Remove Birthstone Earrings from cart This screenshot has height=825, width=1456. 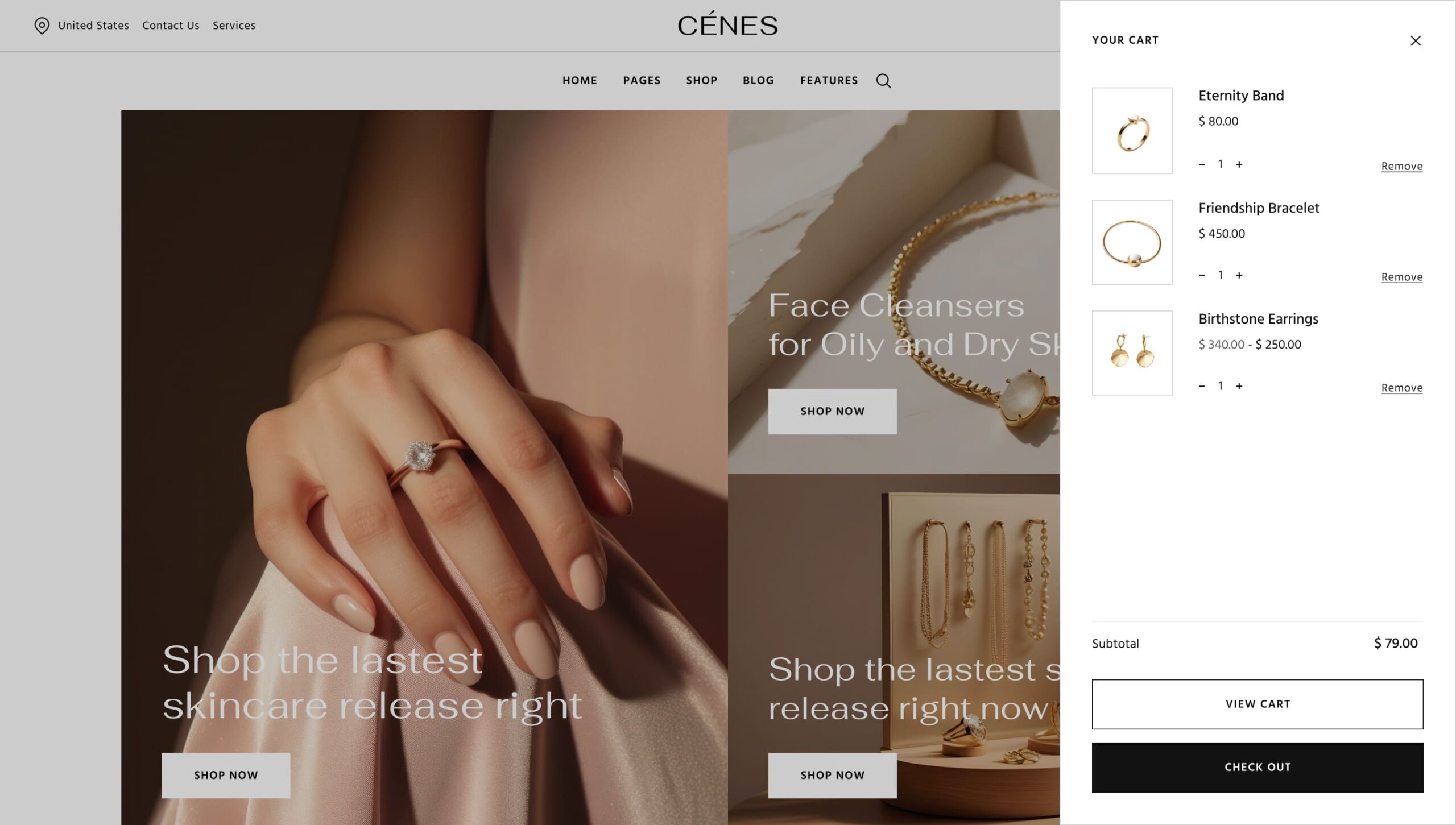click(x=1402, y=388)
